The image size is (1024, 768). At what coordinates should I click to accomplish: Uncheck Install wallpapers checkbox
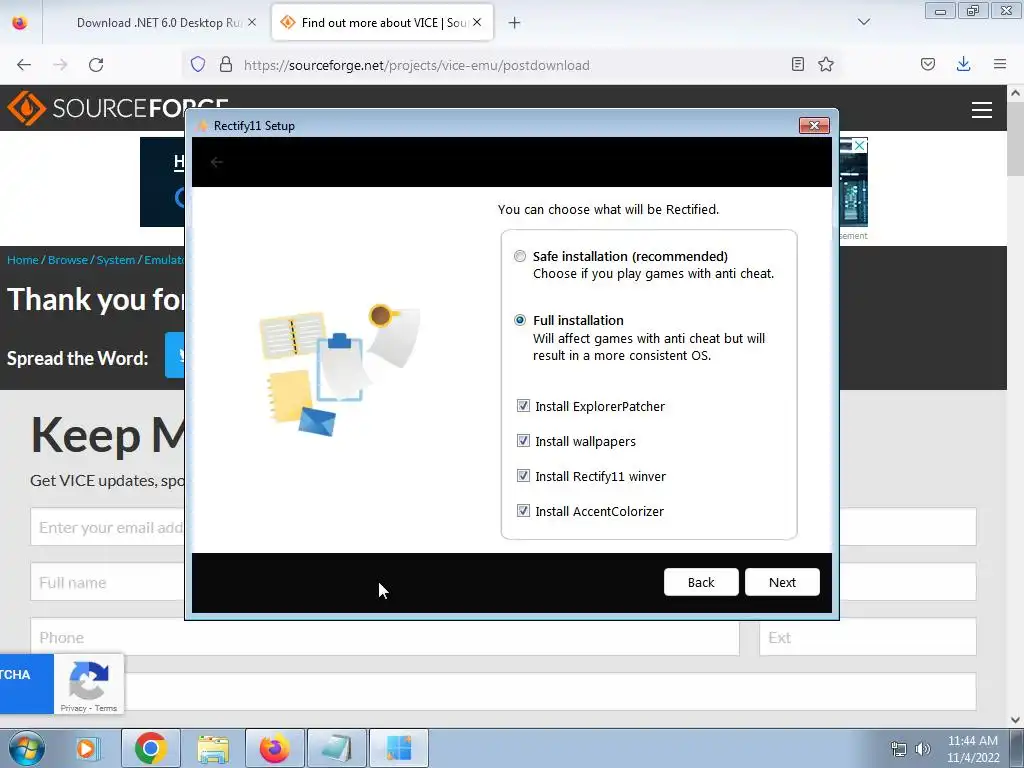(x=523, y=441)
